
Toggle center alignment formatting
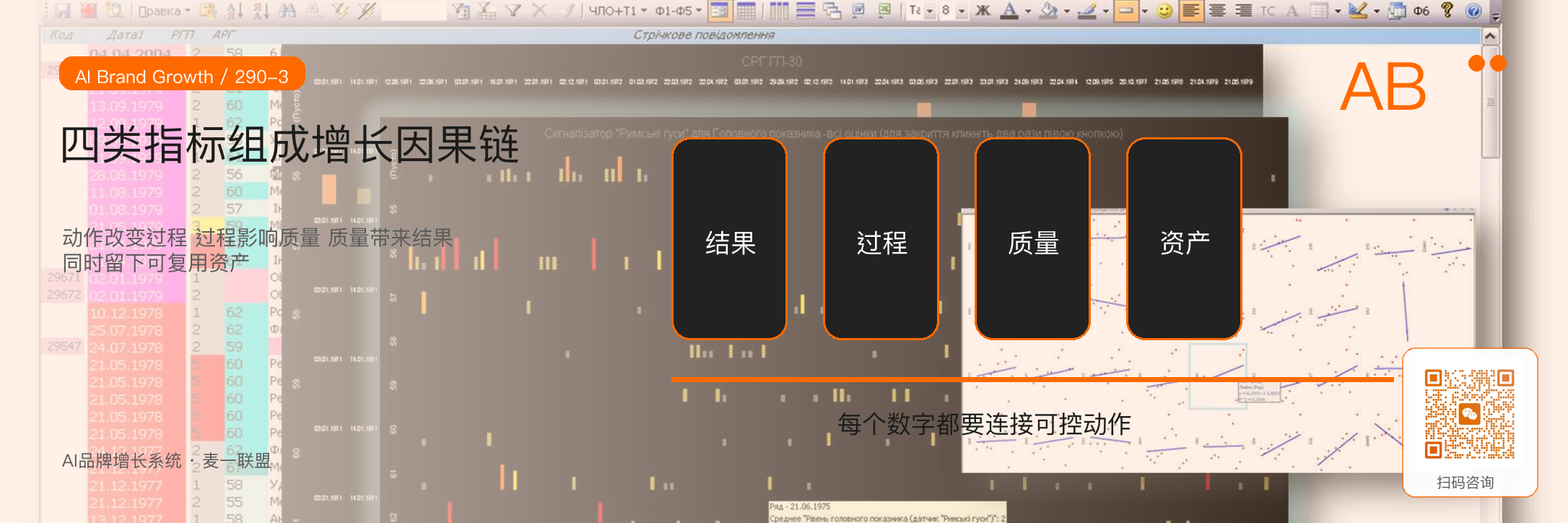(1218, 11)
